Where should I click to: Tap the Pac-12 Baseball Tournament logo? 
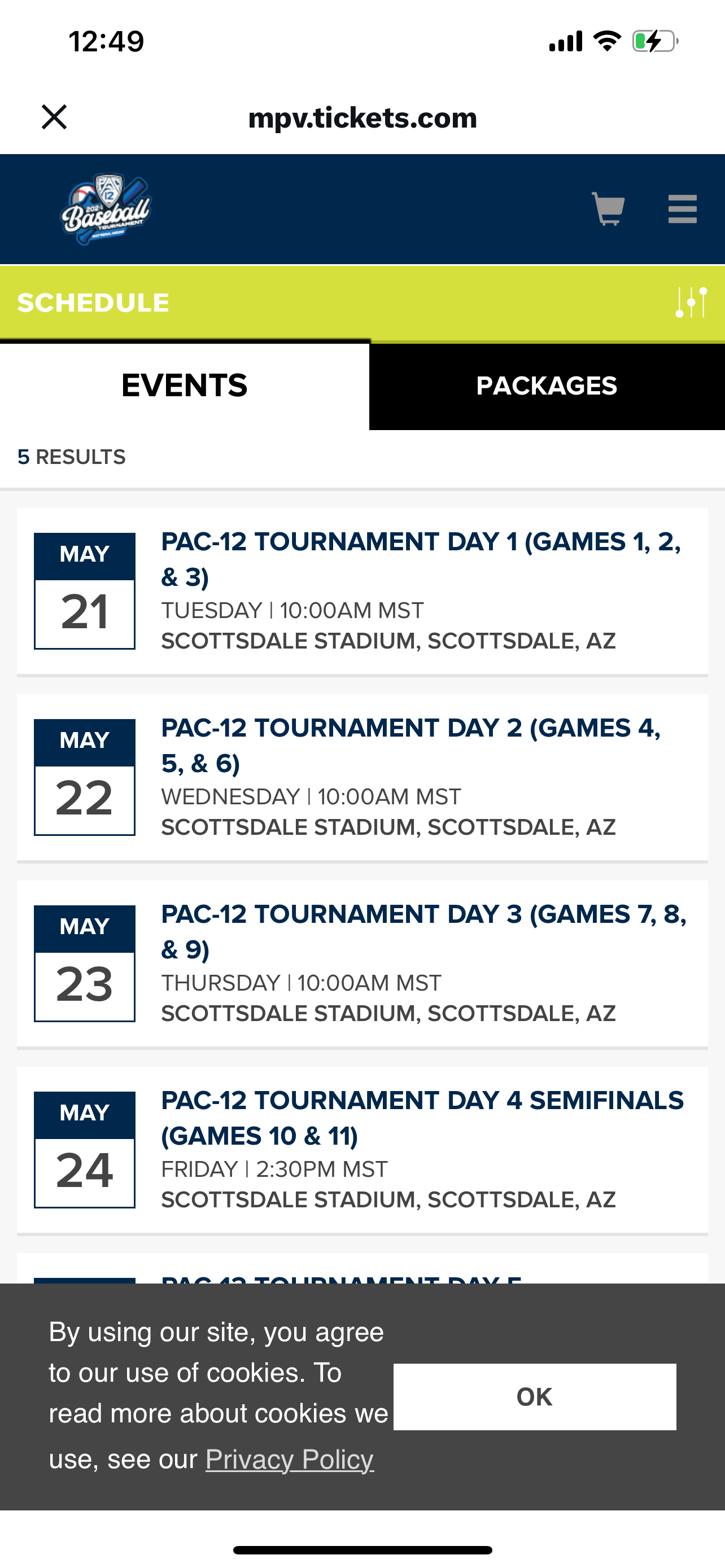tap(106, 209)
